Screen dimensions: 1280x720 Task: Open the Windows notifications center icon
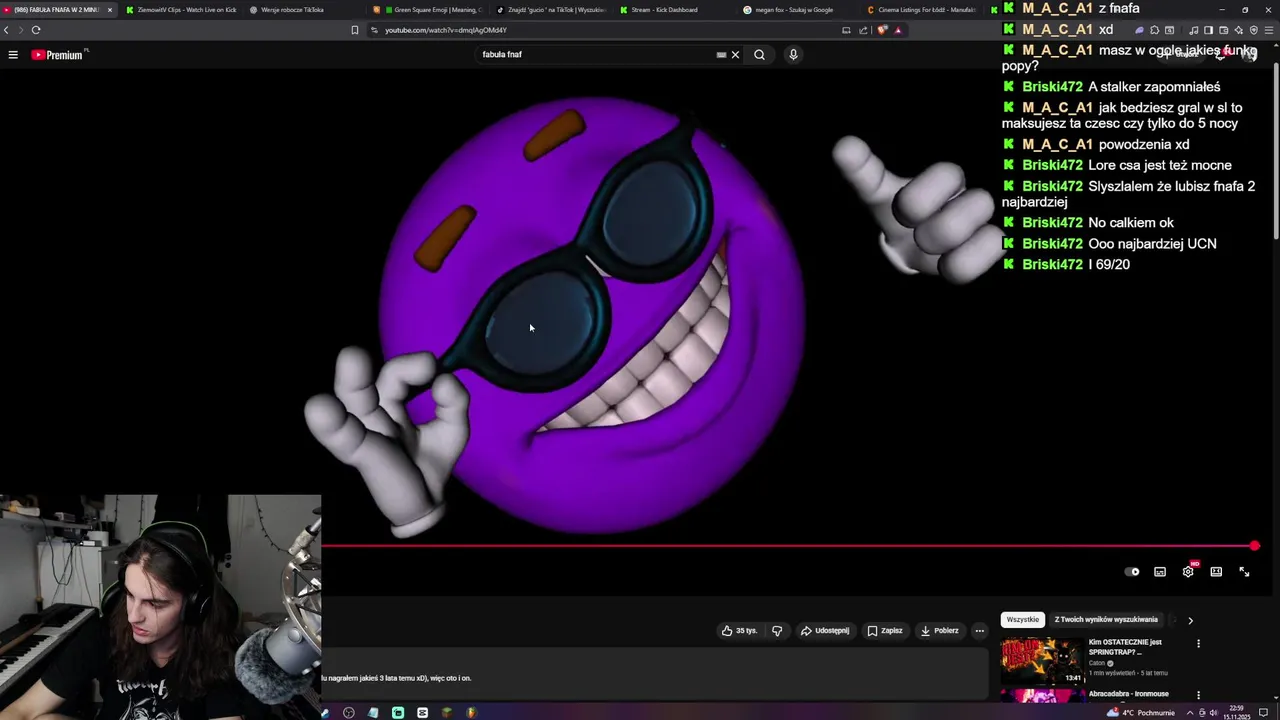click(1263, 713)
